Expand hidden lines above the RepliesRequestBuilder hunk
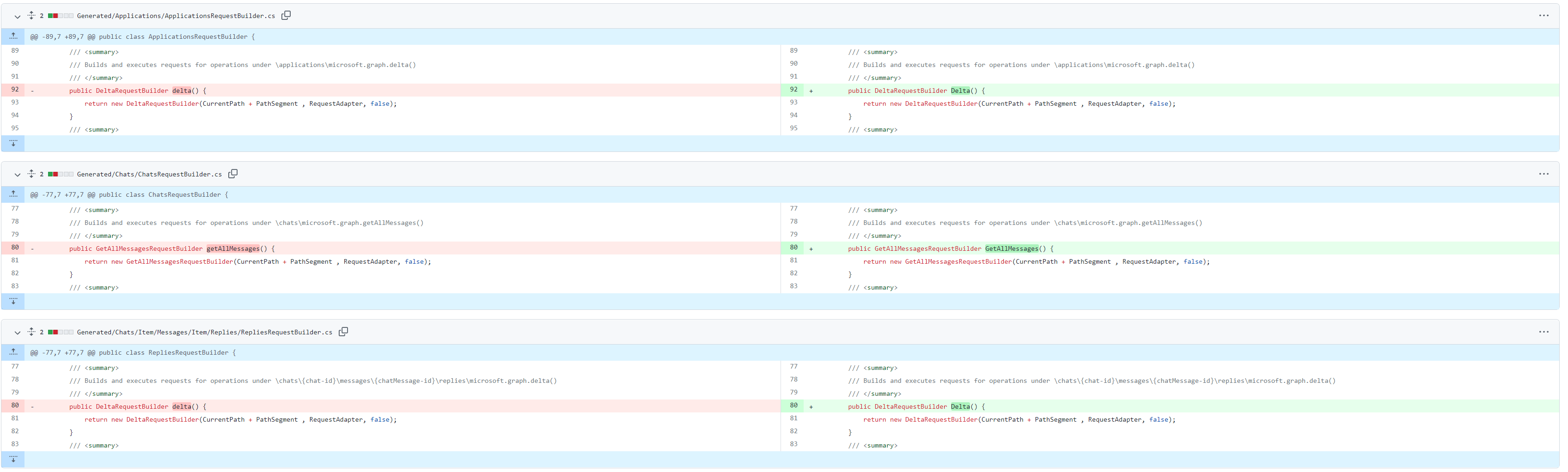The height and width of the screenshot is (472, 1568). pos(13,351)
